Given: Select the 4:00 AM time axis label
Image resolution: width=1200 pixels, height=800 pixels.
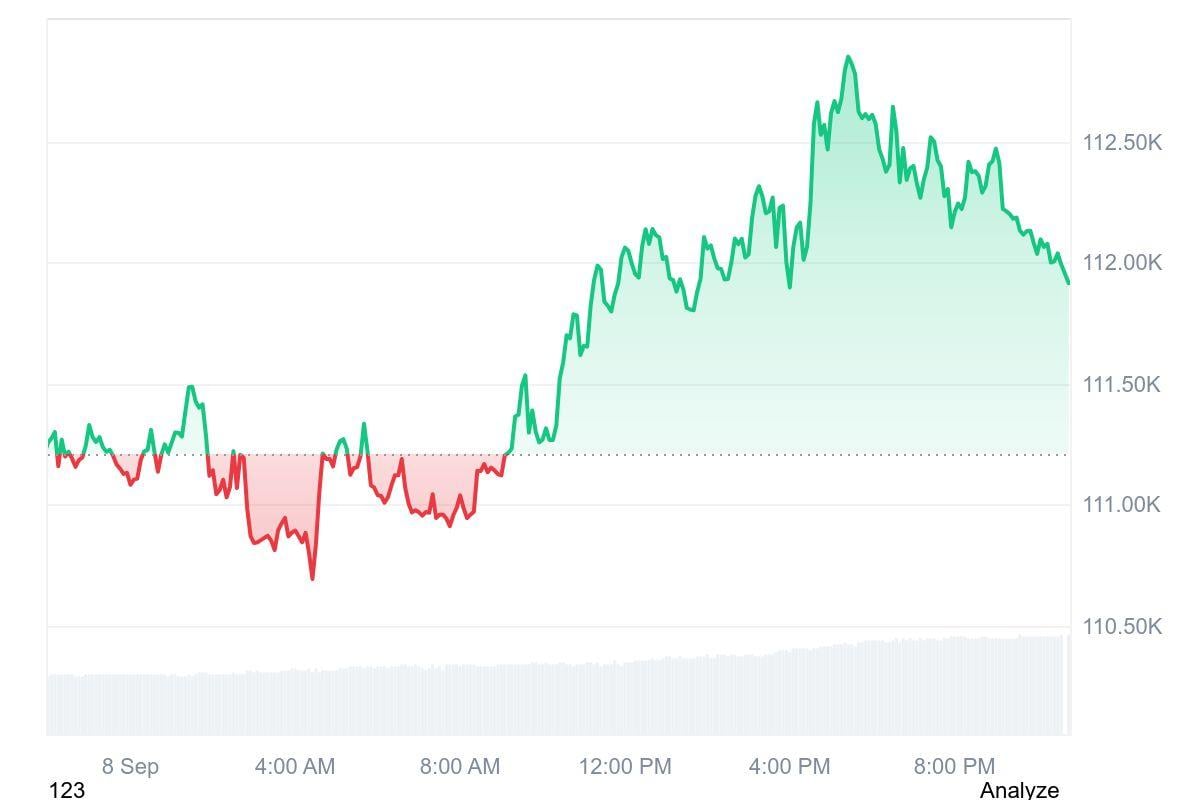Looking at the screenshot, I should click(x=295, y=767).
